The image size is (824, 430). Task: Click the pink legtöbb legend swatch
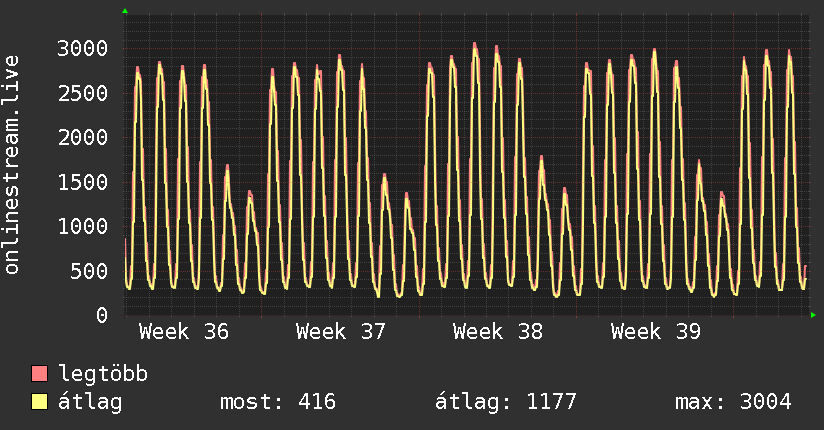(x=39, y=374)
